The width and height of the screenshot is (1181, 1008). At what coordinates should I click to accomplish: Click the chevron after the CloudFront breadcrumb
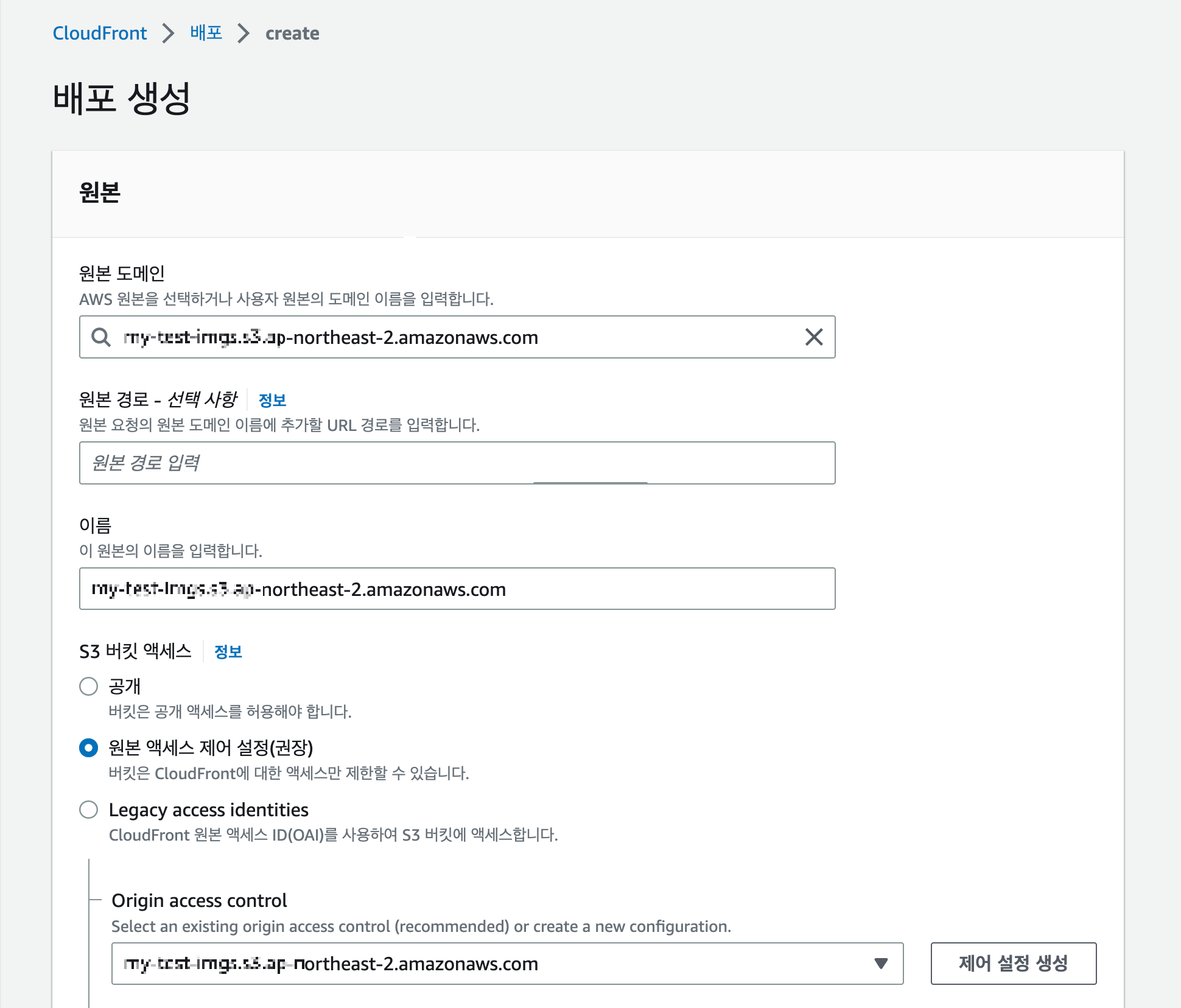tap(168, 33)
